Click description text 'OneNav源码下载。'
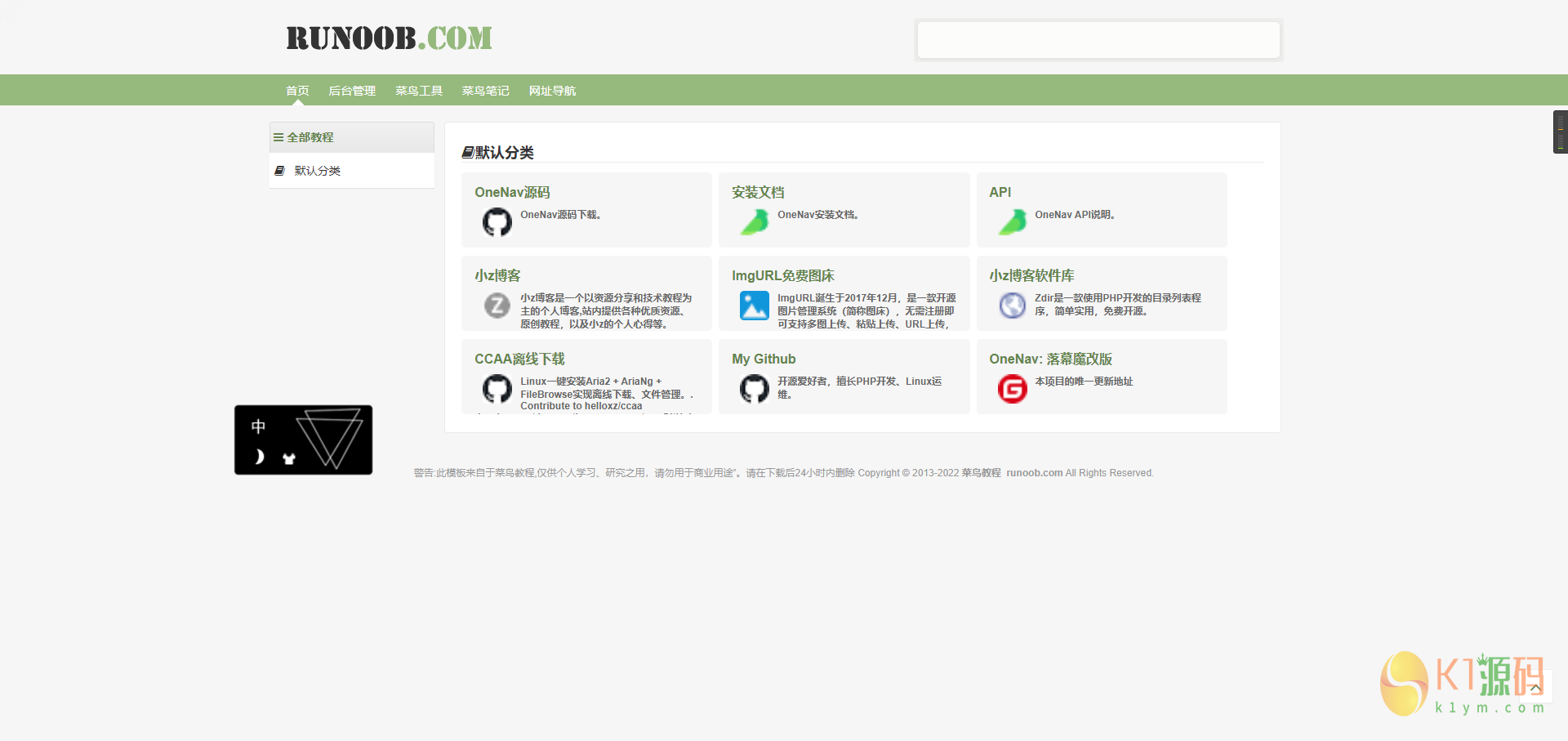The image size is (1568, 741). [x=561, y=215]
